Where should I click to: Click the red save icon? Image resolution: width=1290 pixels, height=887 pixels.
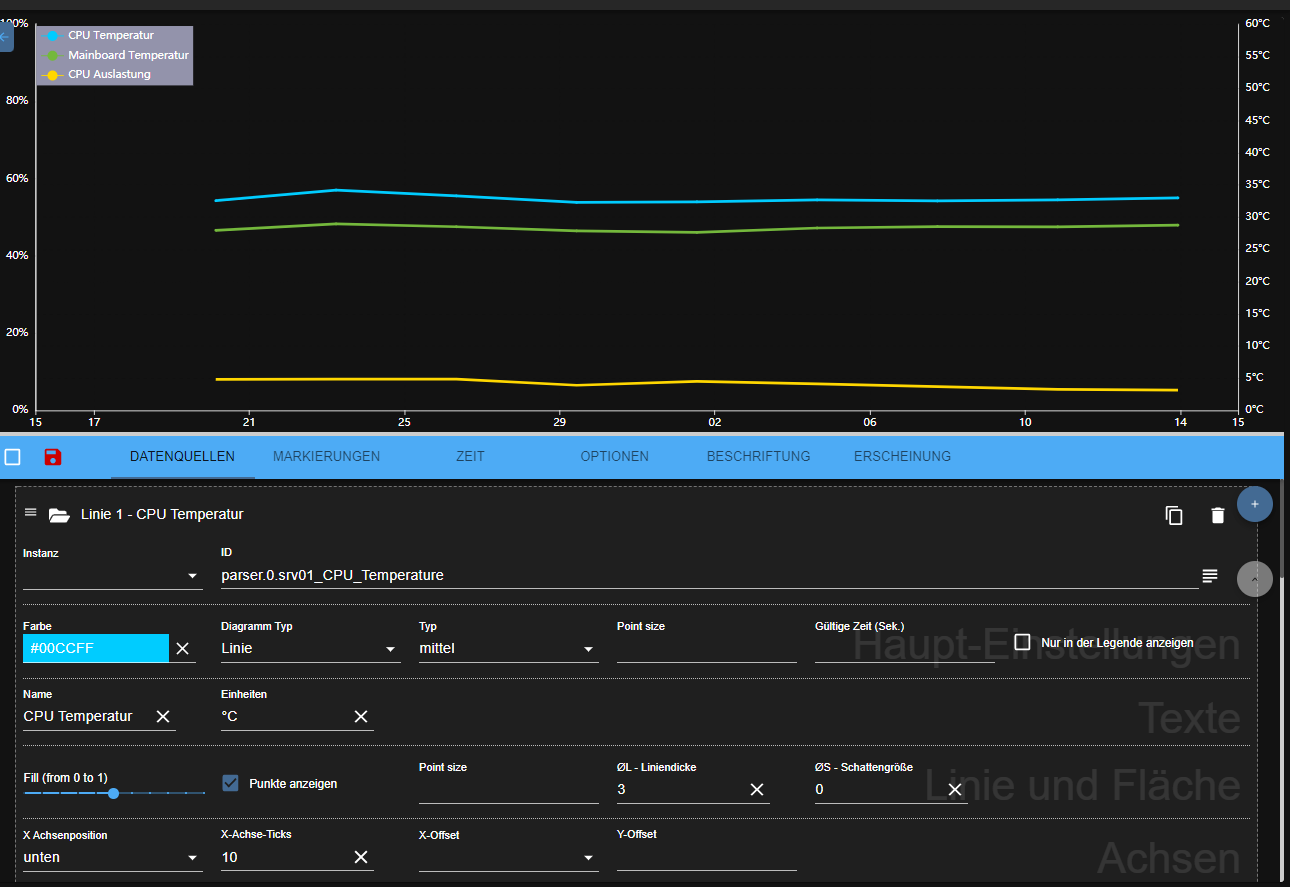click(53, 457)
